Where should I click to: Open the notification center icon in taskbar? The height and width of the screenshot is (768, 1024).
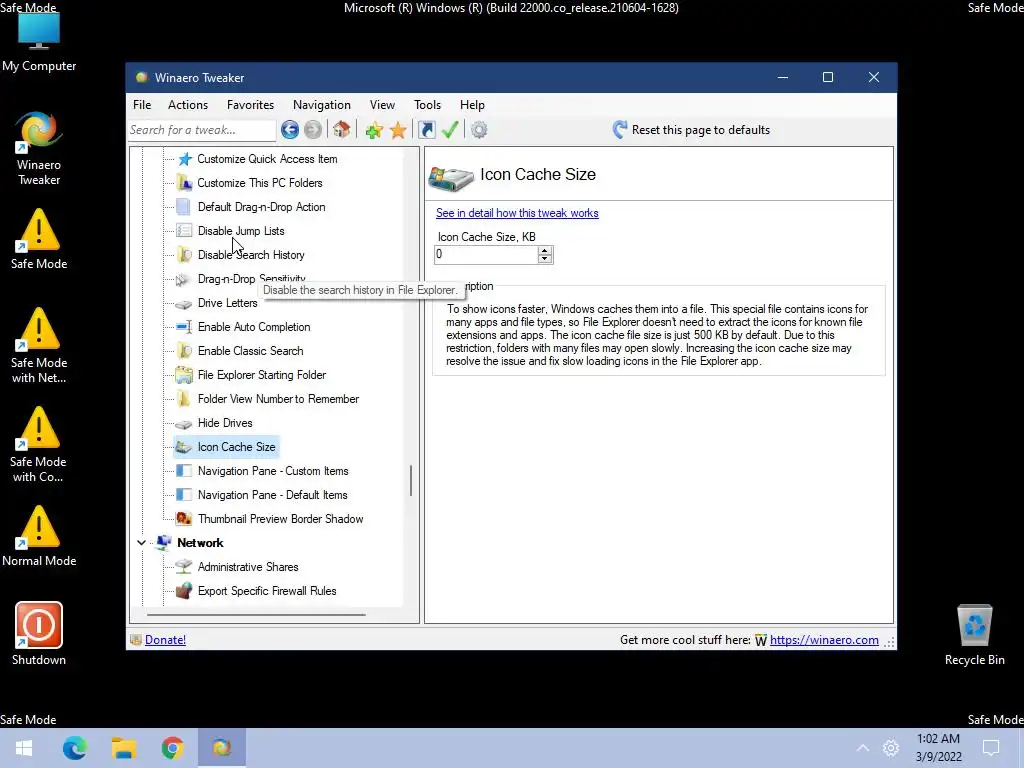(991, 748)
